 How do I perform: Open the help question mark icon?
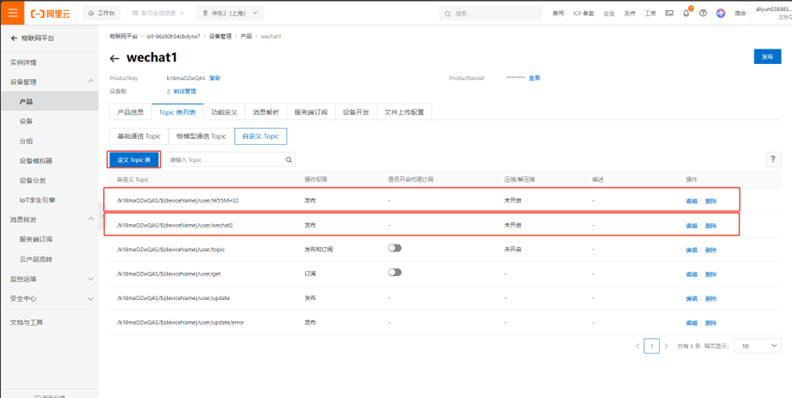[703, 13]
